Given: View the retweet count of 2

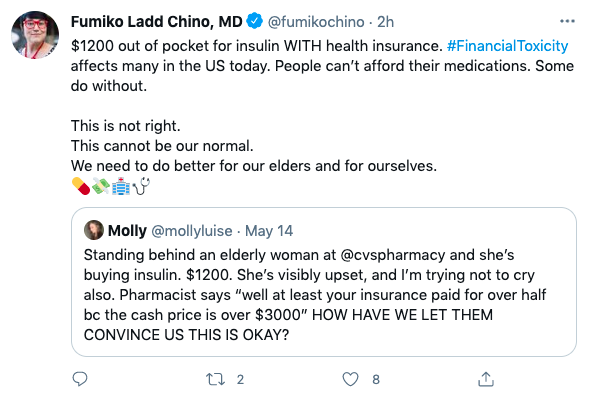Looking at the screenshot, I should pos(240,379).
